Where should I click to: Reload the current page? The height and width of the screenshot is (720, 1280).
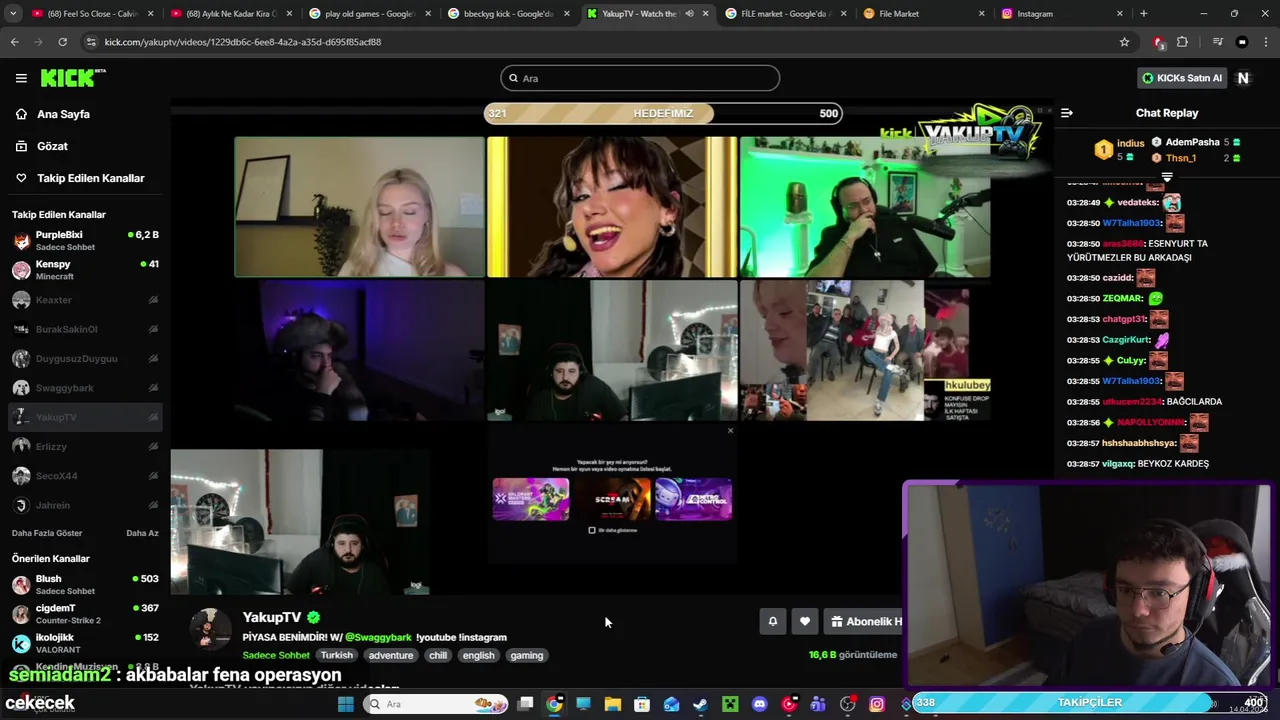(x=62, y=42)
